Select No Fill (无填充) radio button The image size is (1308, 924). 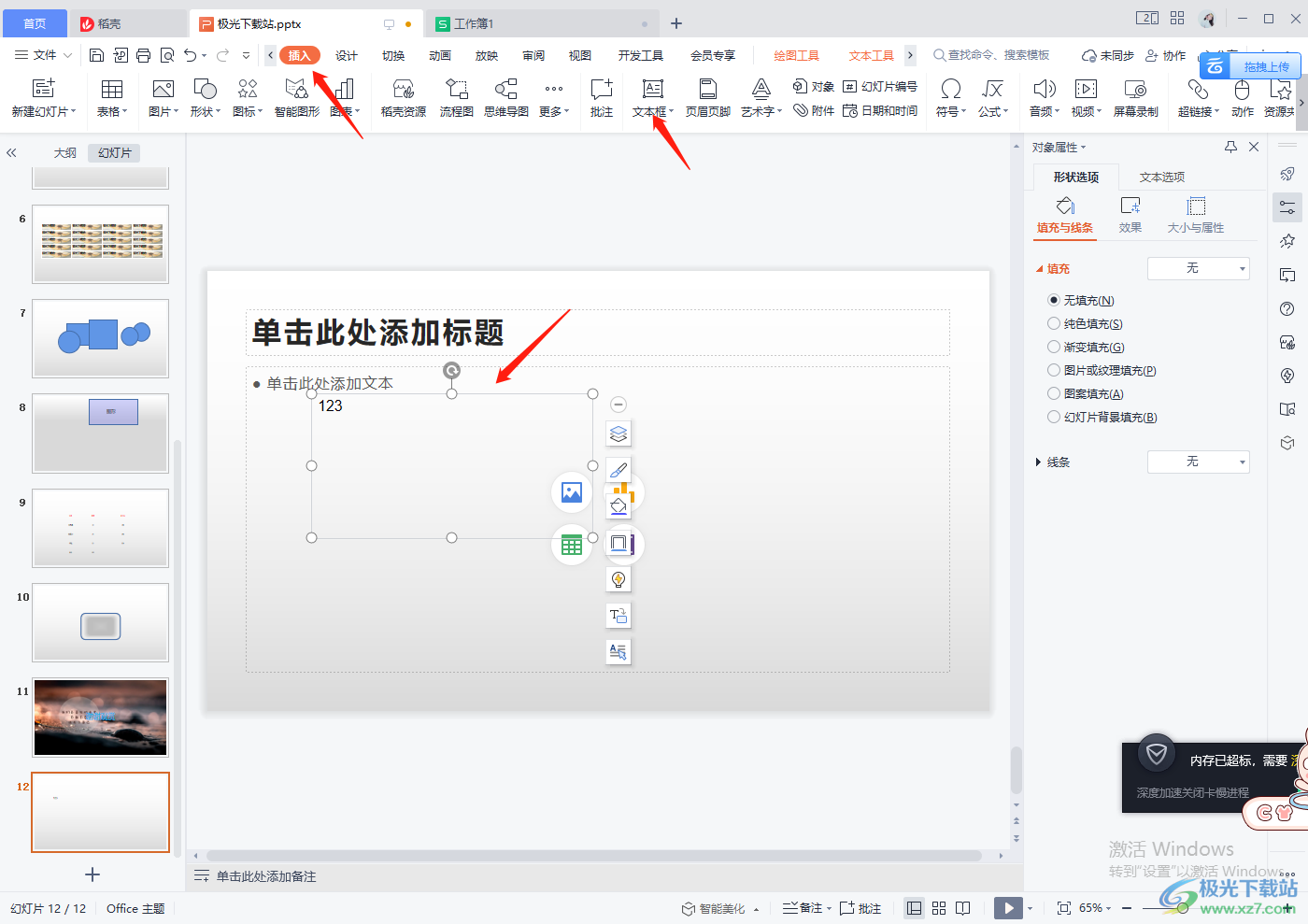(1054, 300)
